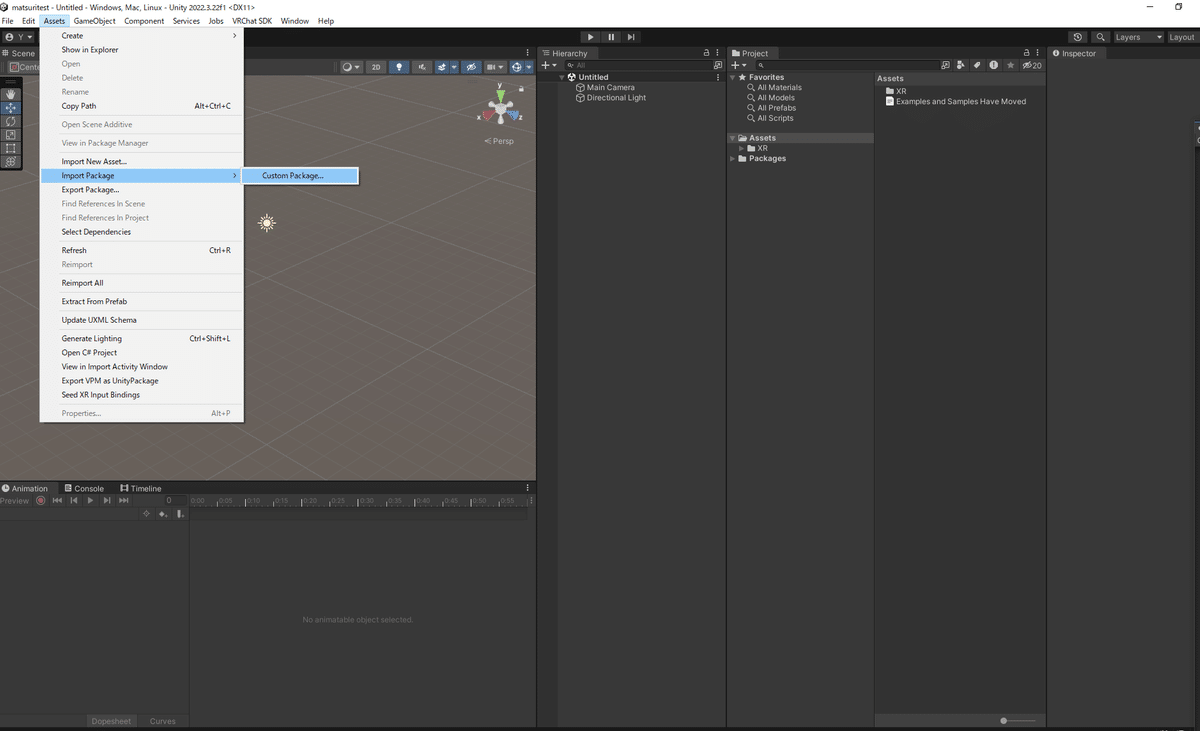Screen dimensions: 1200x731
Task: Click the Step button in the top toolbar
Action: pos(631,37)
